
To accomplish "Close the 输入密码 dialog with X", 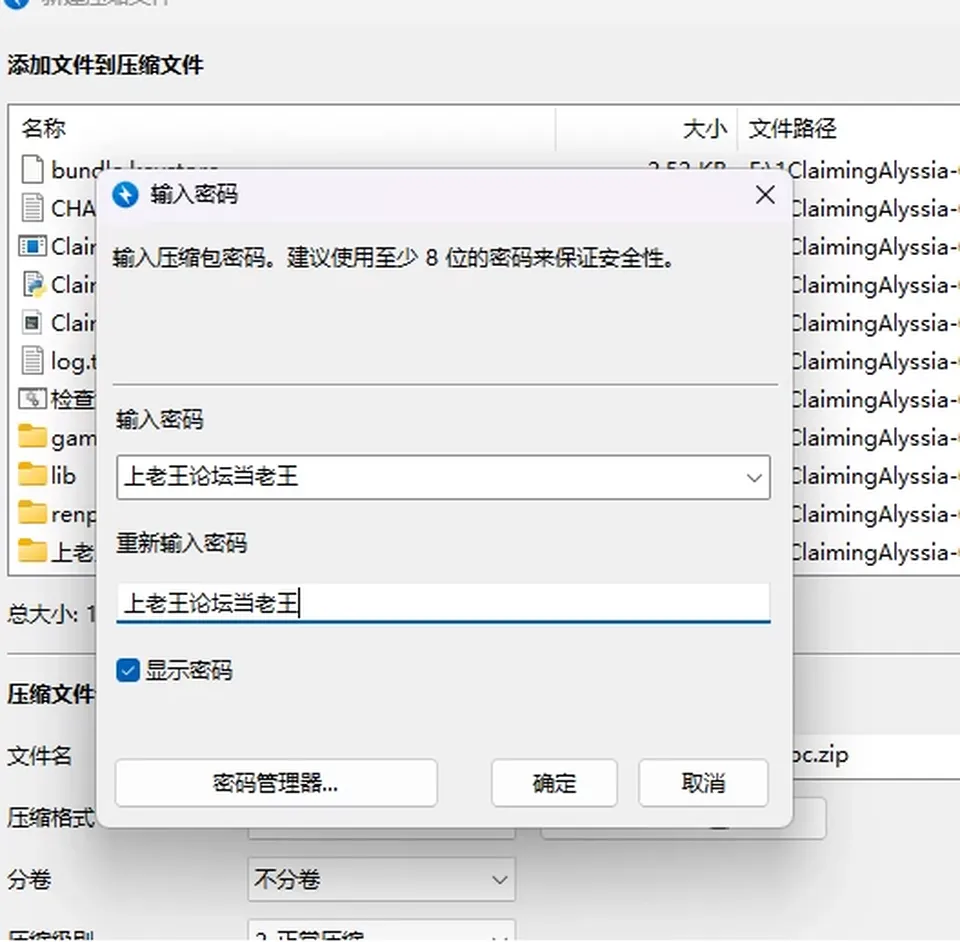I will point(765,195).
